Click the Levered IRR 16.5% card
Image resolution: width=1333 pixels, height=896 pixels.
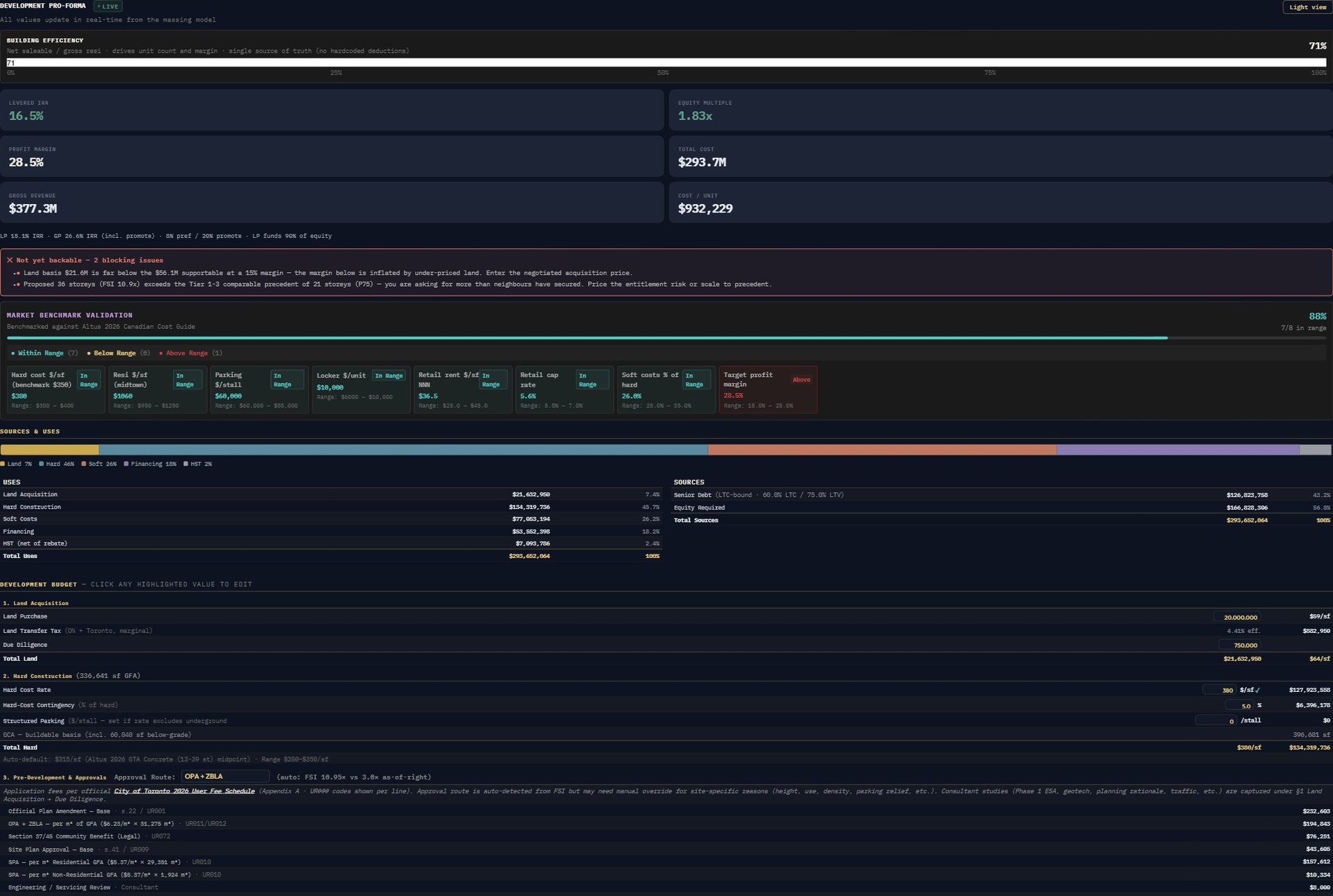[332, 110]
